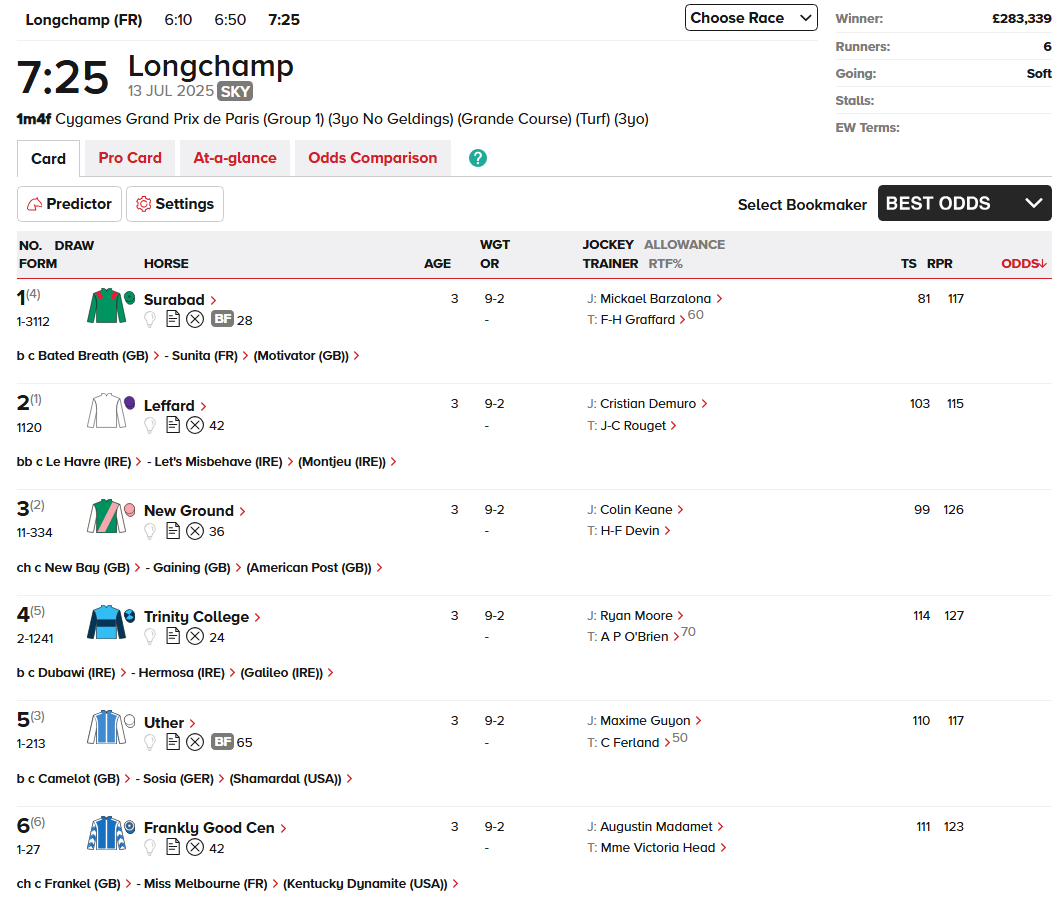Open jockey Mickael Barzalona's profile
This screenshot has width=1061, height=902.
[x=661, y=298]
